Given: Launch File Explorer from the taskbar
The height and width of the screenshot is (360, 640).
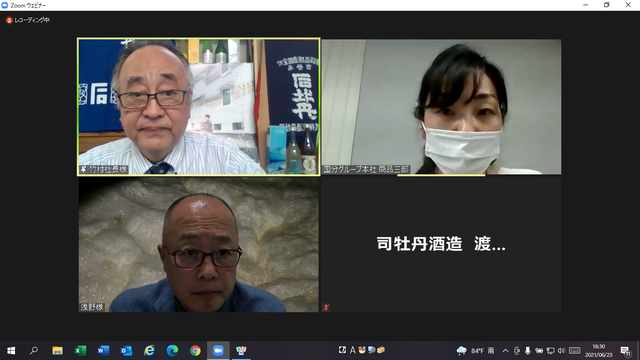Looking at the screenshot, I should (57, 350).
